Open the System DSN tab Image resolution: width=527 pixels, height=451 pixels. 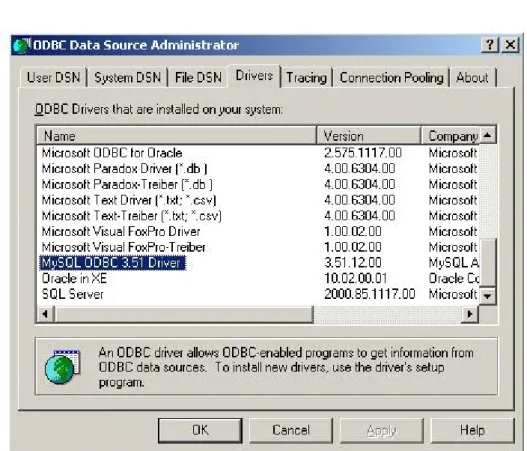[x=127, y=78]
